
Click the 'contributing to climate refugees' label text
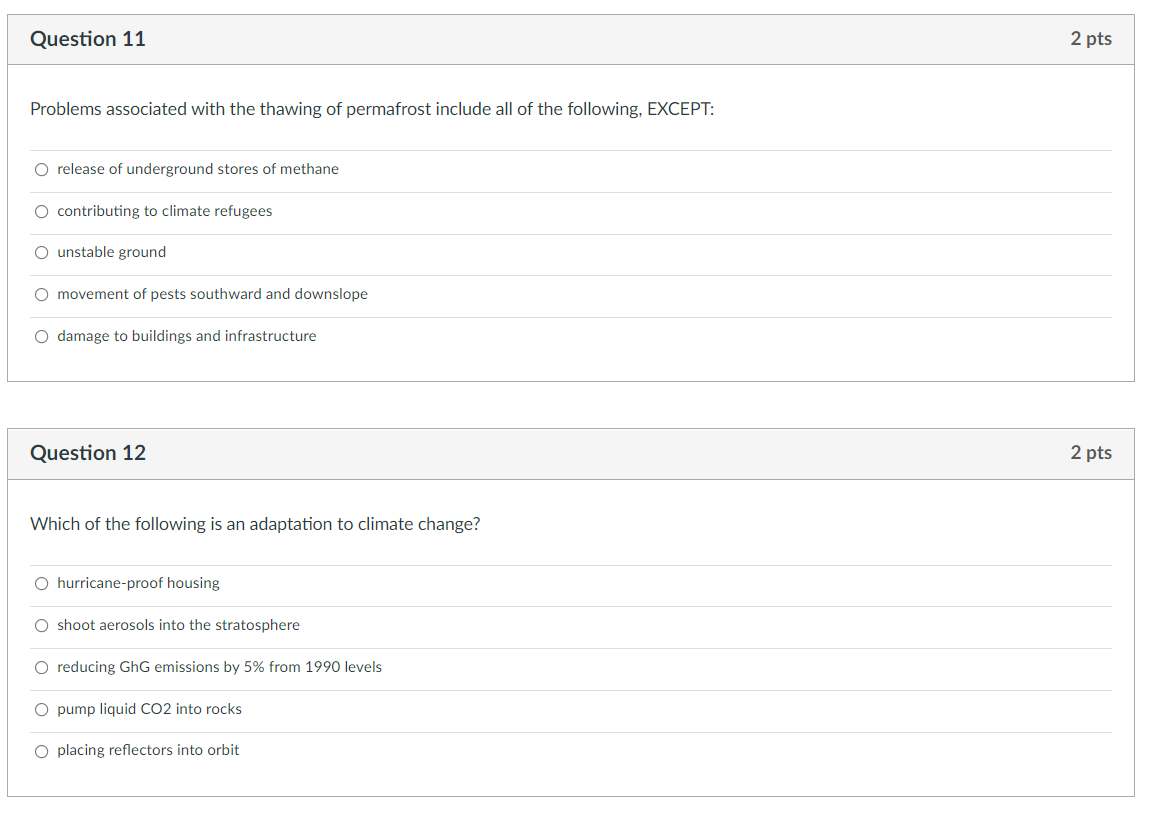pos(164,212)
